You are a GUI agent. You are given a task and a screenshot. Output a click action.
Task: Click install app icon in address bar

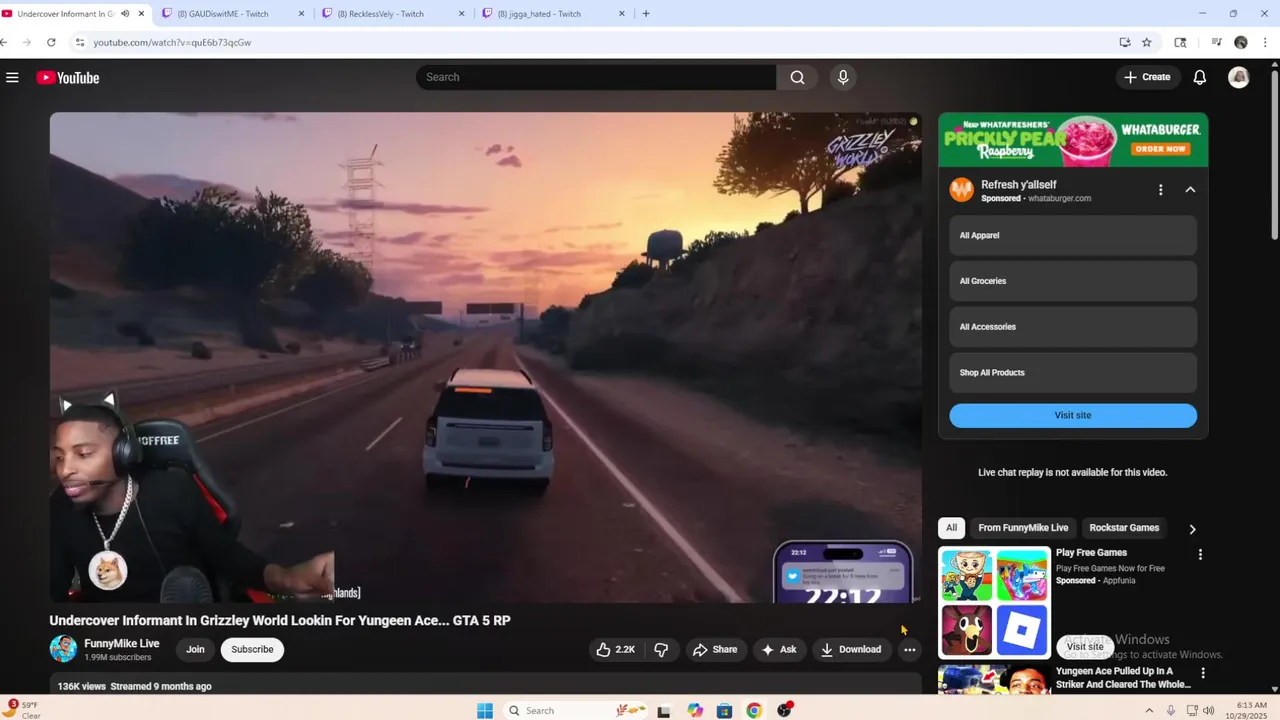[x=1125, y=42]
